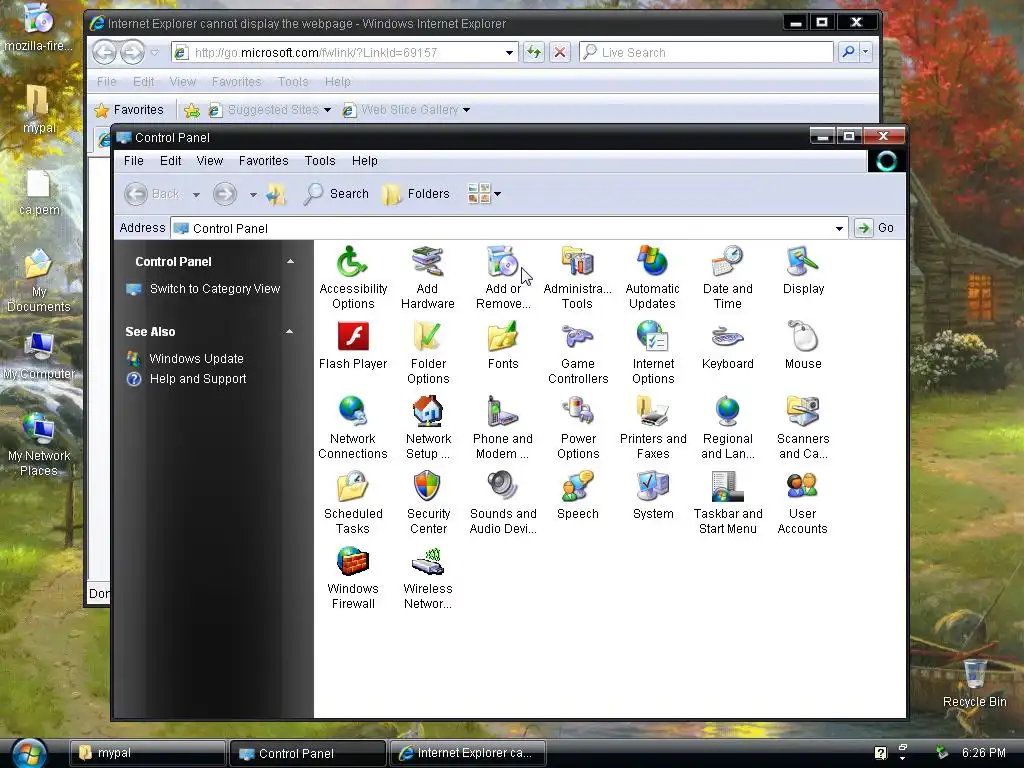This screenshot has width=1024, height=768.
Task: Open Date and Time icon
Action: [728, 277]
